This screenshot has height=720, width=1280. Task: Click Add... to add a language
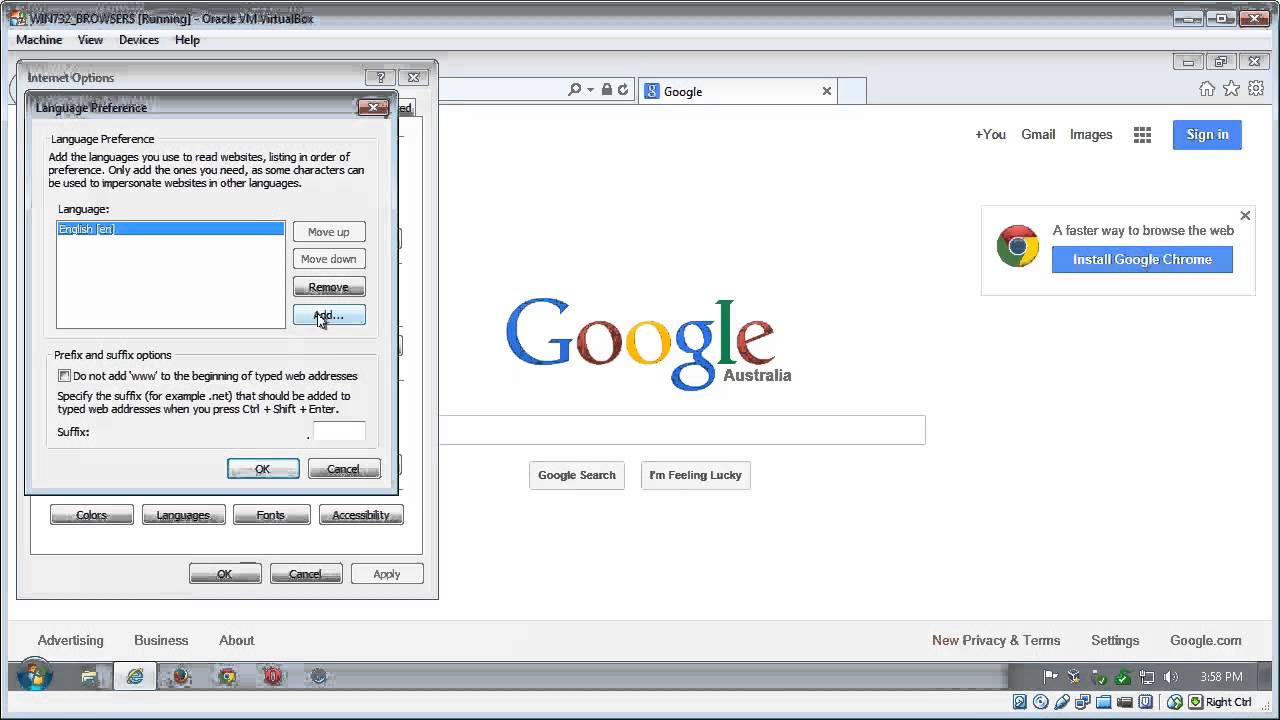[x=329, y=315]
